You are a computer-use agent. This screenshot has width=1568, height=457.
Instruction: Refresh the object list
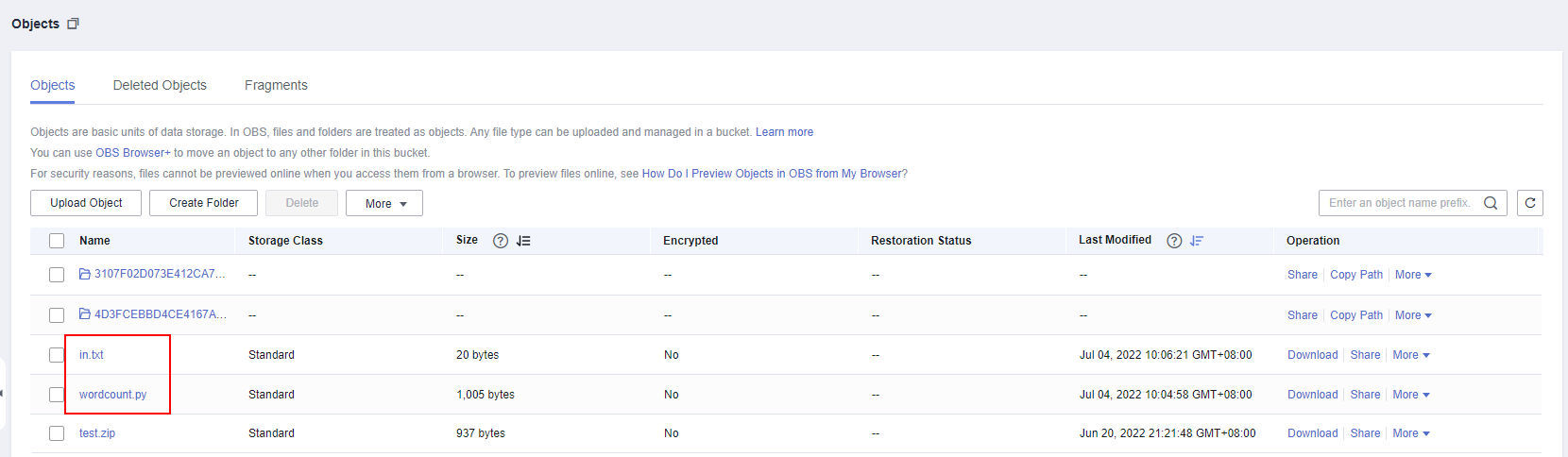tap(1530, 203)
